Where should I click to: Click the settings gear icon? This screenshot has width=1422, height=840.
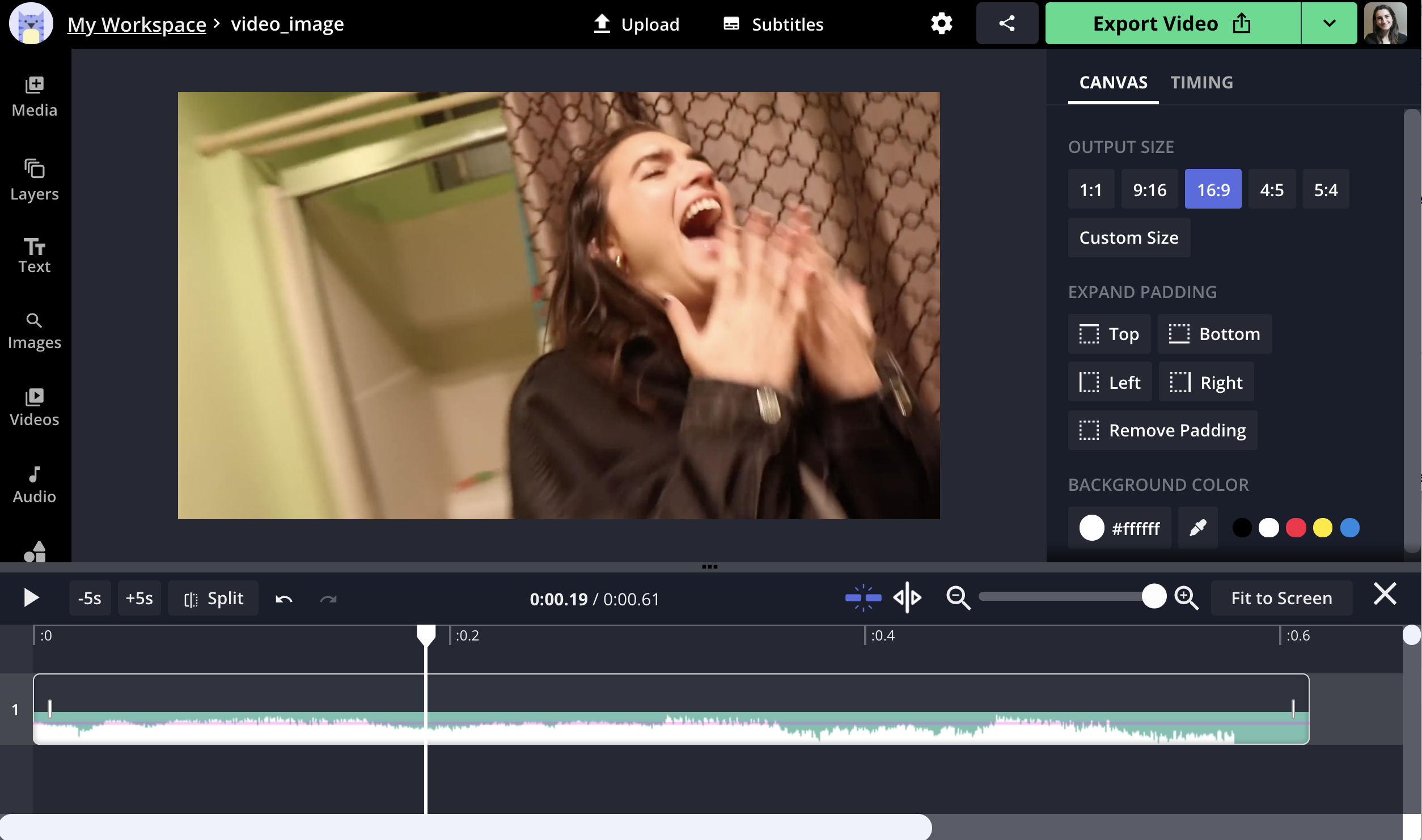pos(941,23)
